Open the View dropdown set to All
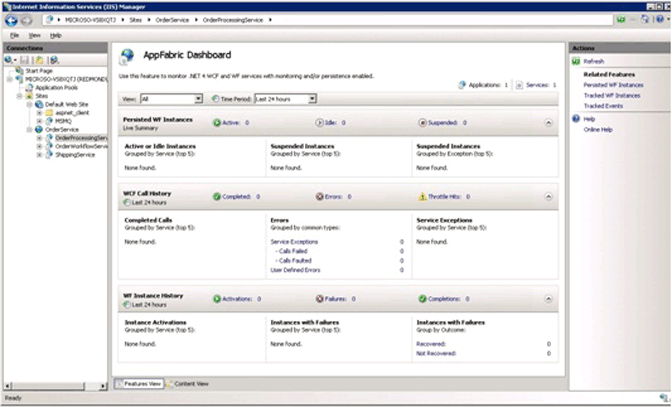This screenshot has width=672, height=407. (x=171, y=99)
